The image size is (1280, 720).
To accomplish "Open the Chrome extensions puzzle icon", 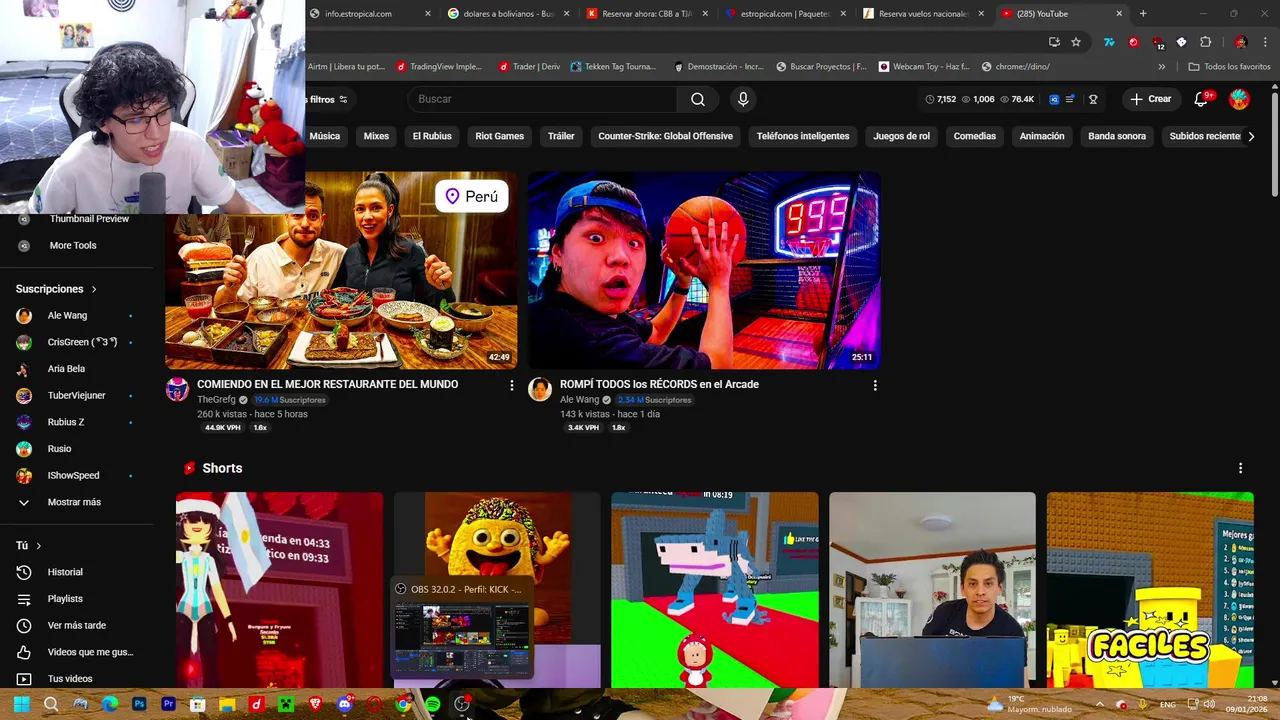I will coord(1205,42).
